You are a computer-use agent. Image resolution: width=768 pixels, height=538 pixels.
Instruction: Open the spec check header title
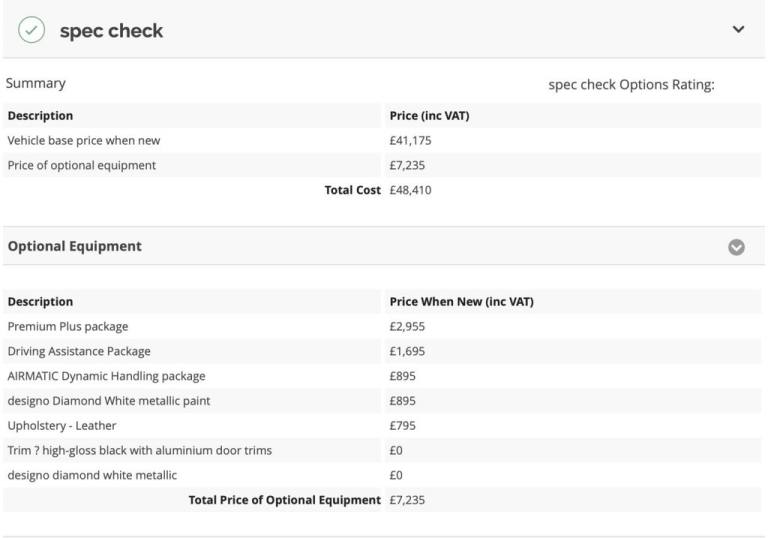tap(111, 31)
